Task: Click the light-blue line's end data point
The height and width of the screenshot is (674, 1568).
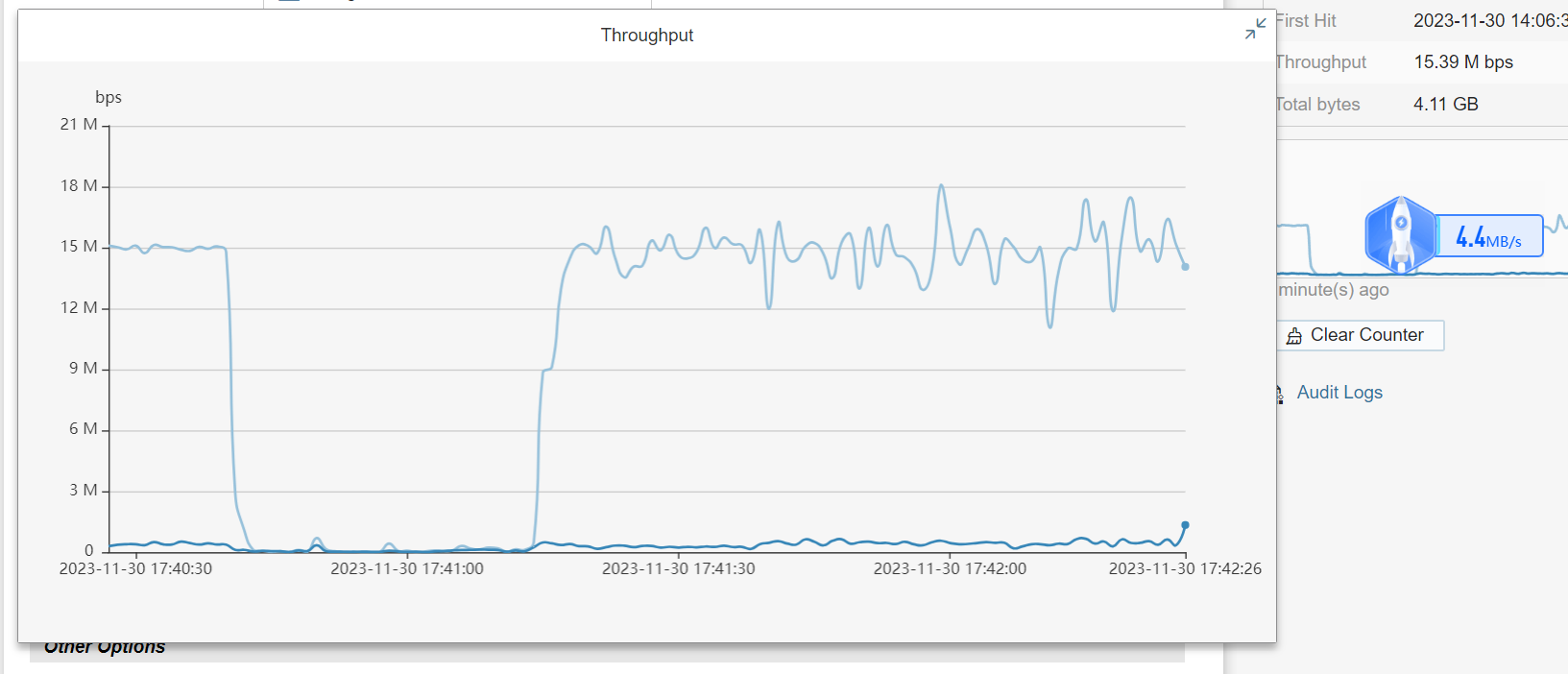Action: 1185,266
